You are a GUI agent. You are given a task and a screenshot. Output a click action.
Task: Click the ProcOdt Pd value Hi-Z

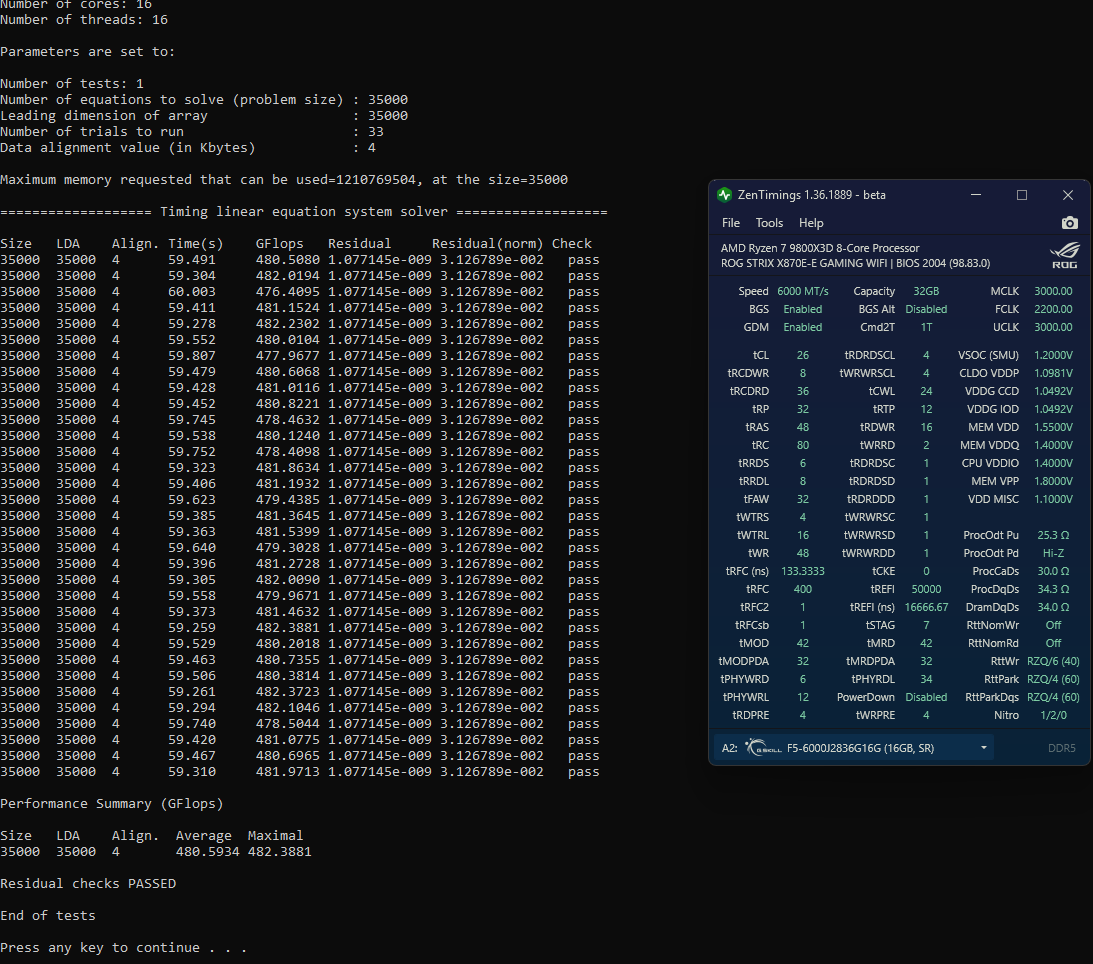[1053, 553]
